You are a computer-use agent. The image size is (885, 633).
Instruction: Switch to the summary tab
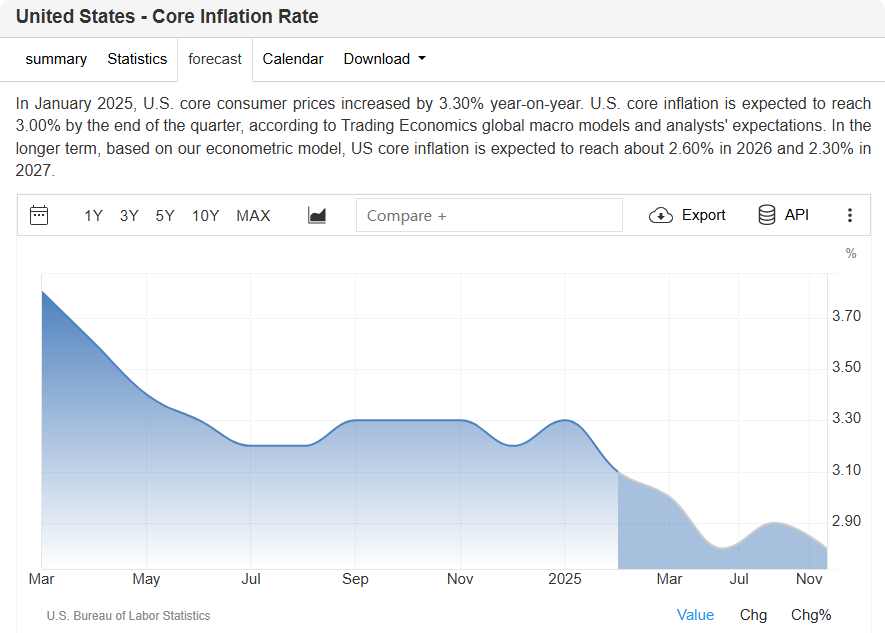click(56, 59)
